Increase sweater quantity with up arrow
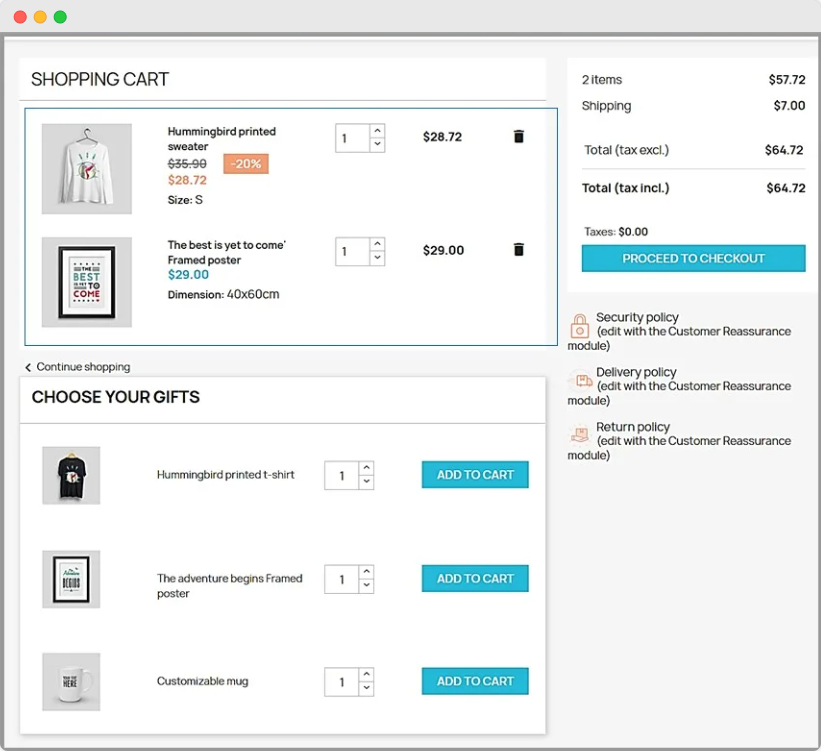The height and width of the screenshot is (751, 821). pyautogui.click(x=377, y=131)
